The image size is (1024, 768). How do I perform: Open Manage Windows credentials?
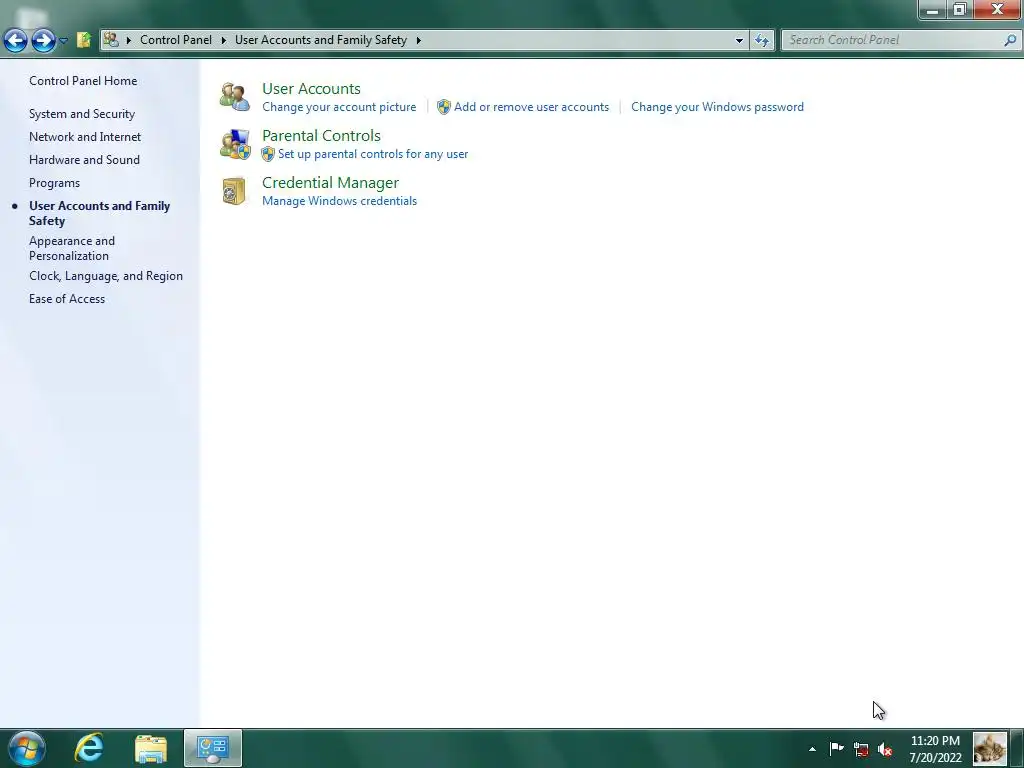[340, 201]
